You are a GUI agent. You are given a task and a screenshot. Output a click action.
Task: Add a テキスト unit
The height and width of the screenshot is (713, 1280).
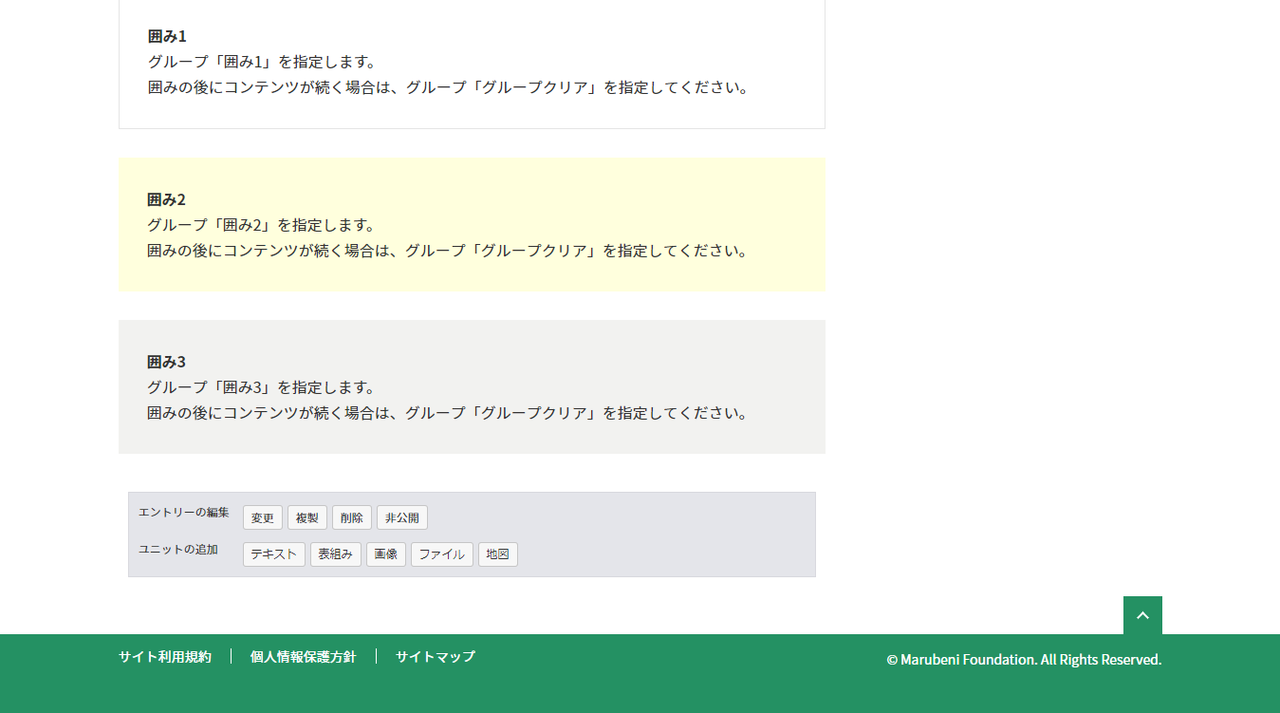click(x=274, y=555)
